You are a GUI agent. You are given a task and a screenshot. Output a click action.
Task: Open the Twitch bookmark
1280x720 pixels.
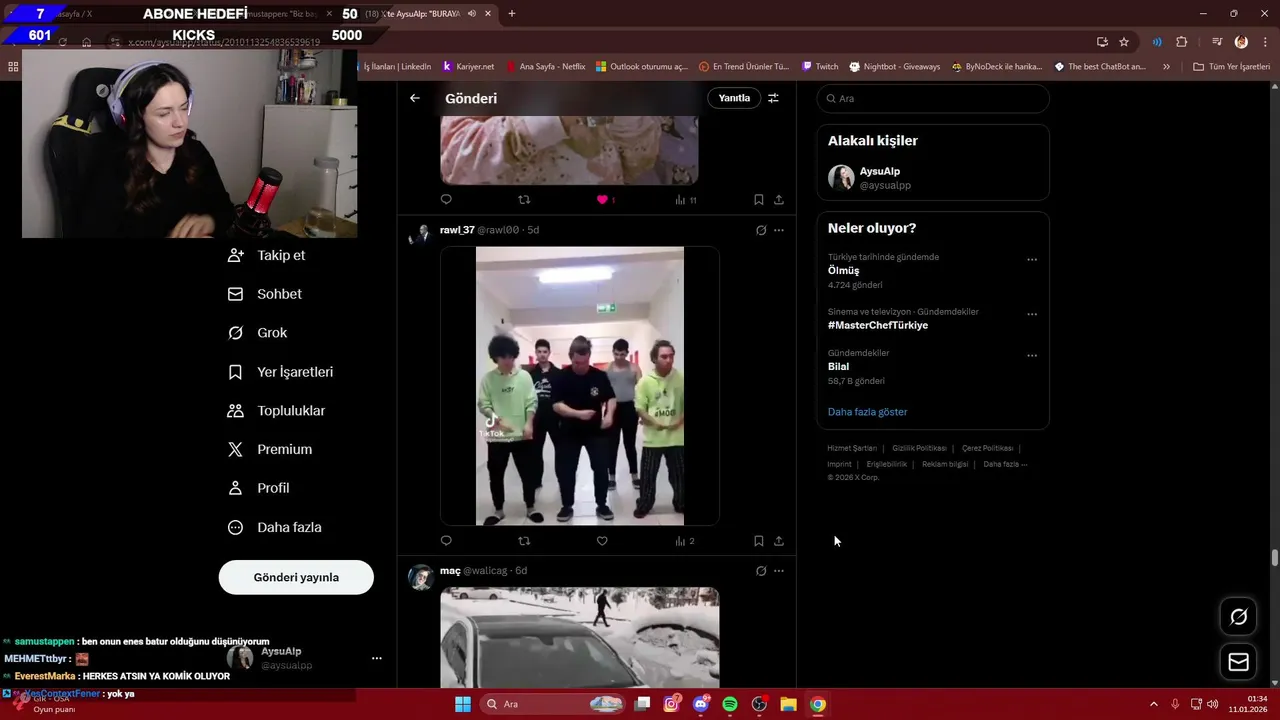820,67
